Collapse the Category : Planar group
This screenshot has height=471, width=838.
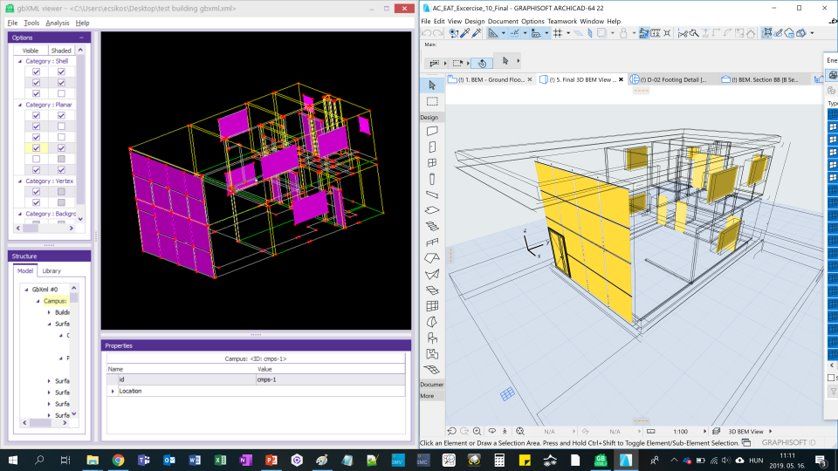pyautogui.click(x=20, y=105)
